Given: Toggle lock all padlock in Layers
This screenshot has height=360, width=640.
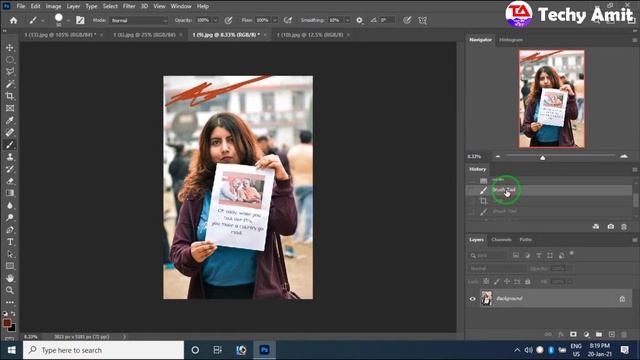Looking at the screenshot, I should click(x=528, y=282).
